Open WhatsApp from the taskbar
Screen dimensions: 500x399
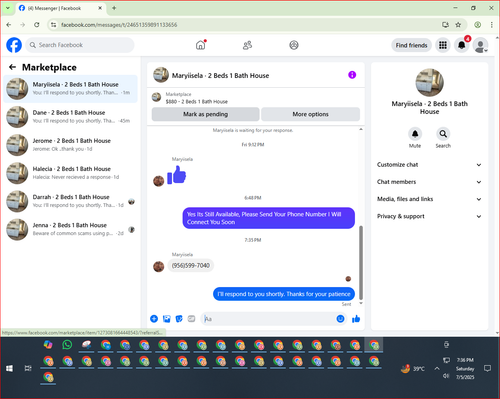tap(67, 345)
